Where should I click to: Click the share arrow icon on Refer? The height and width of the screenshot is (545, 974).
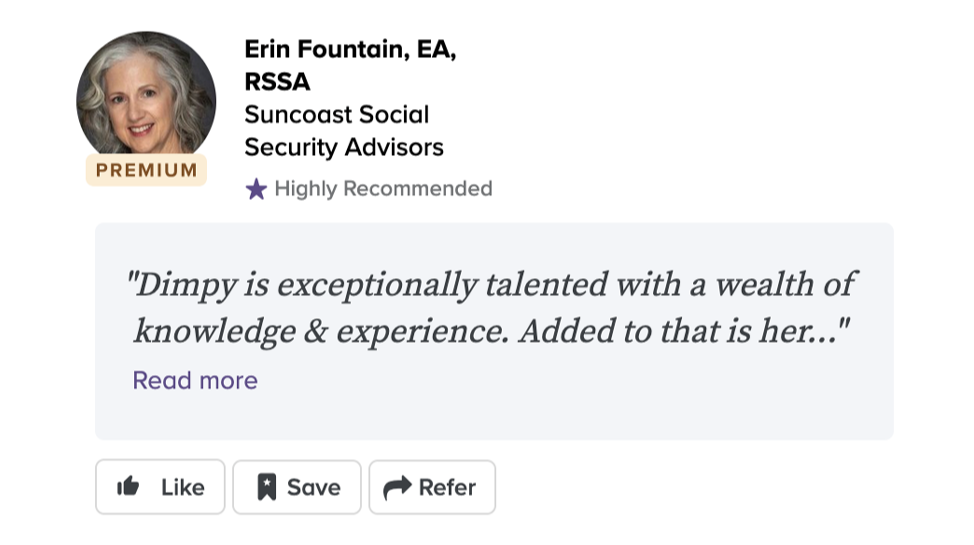coord(397,487)
